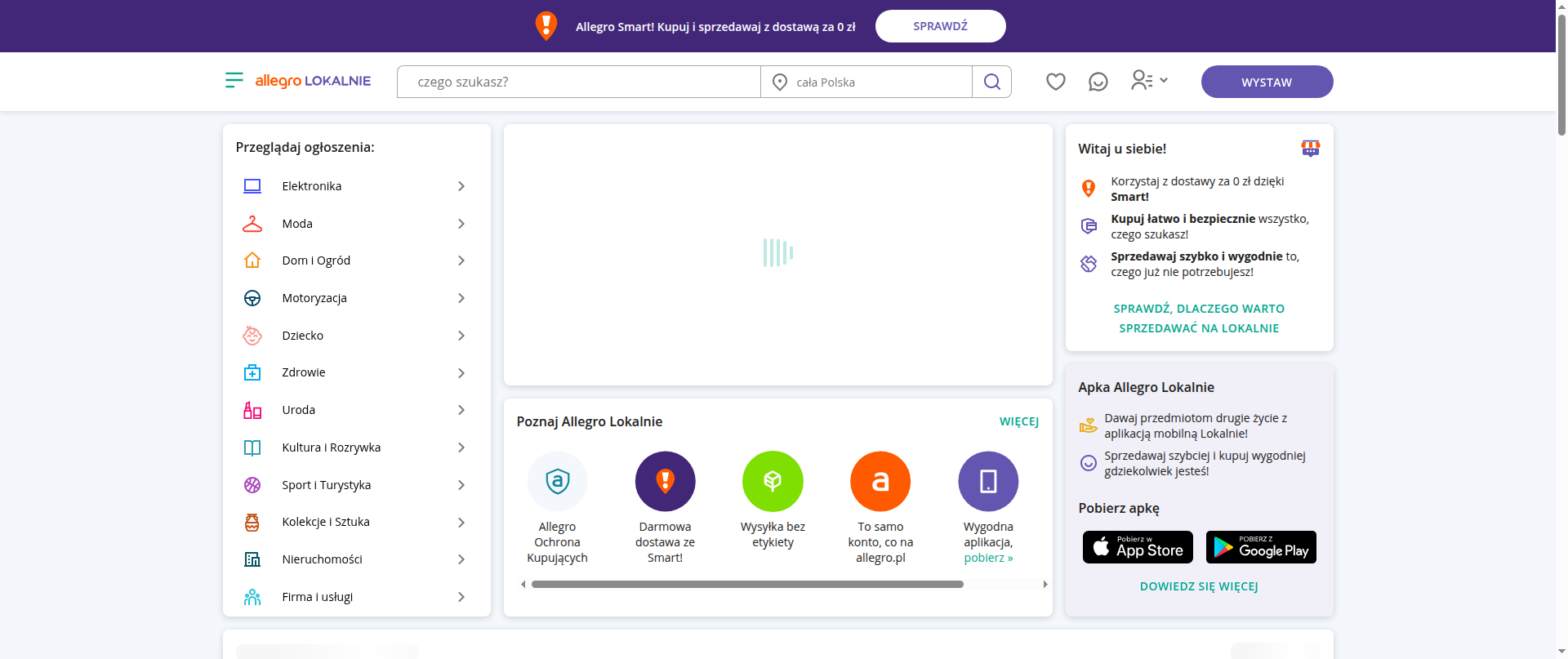Screen dimensions: 1568x659
Task: Open the user account dropdown arrow
Action: 1164,80
